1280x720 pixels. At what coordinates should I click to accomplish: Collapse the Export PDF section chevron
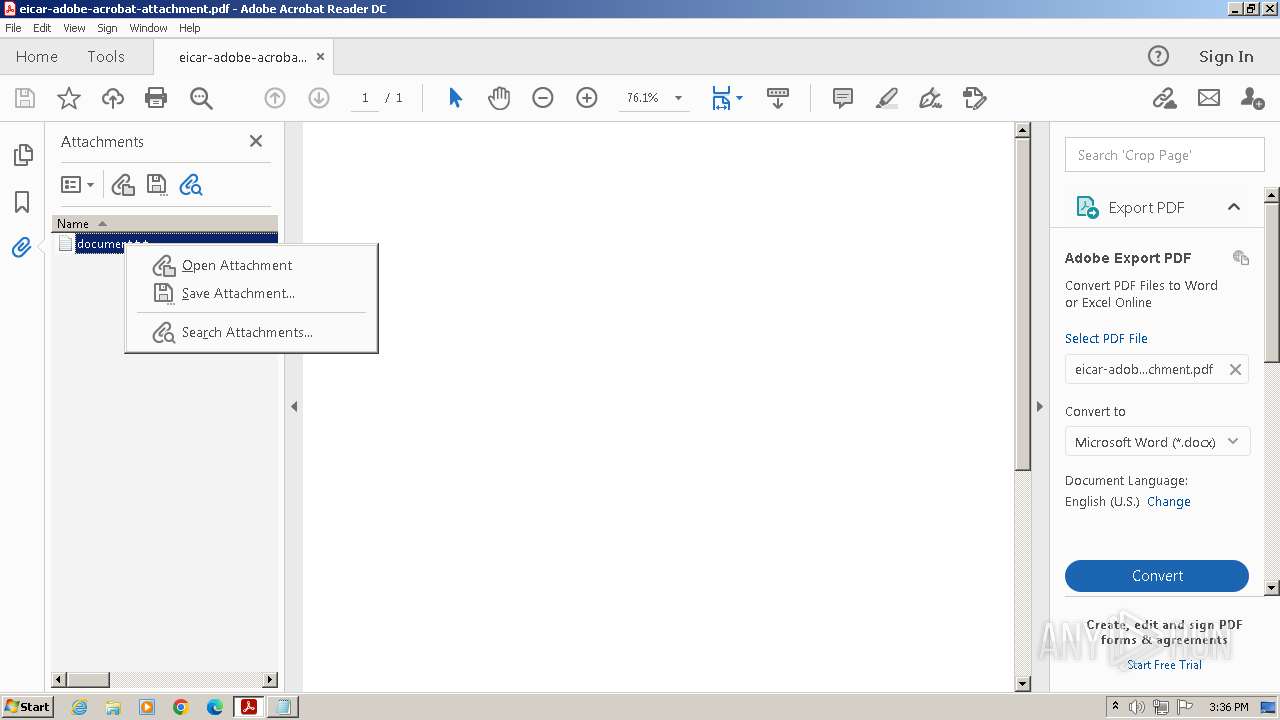pyautogui.click(x=1234, y=207)
